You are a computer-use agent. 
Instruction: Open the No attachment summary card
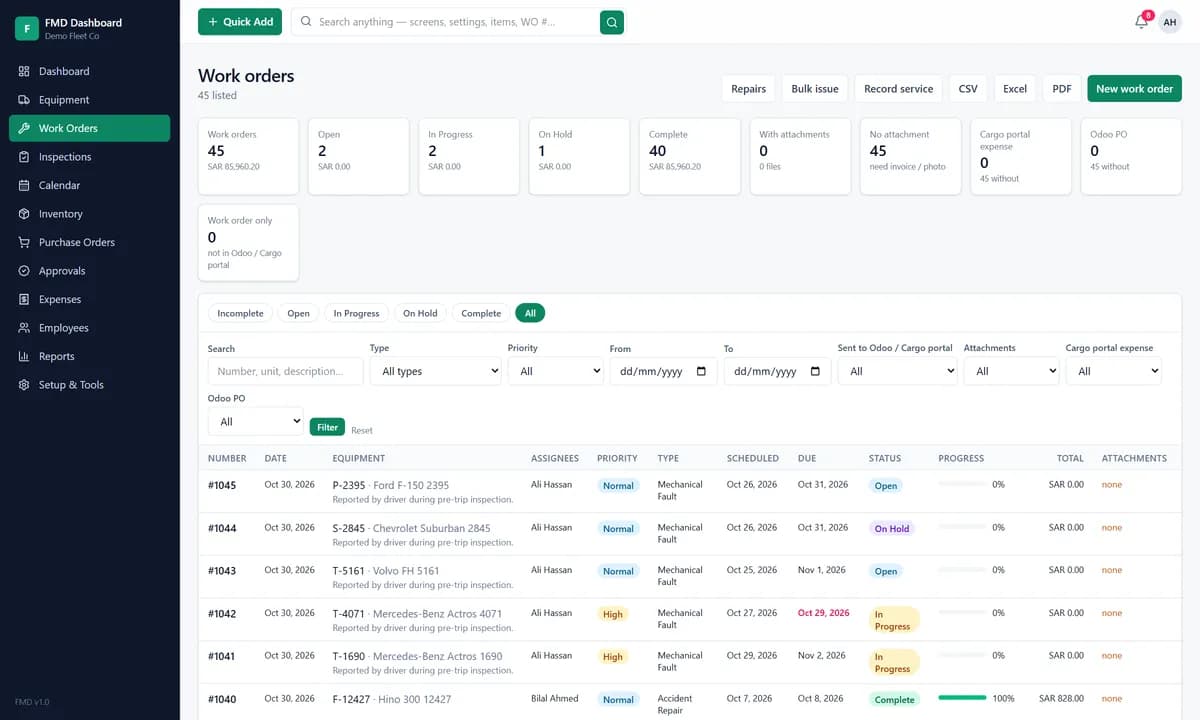[910, 156]
